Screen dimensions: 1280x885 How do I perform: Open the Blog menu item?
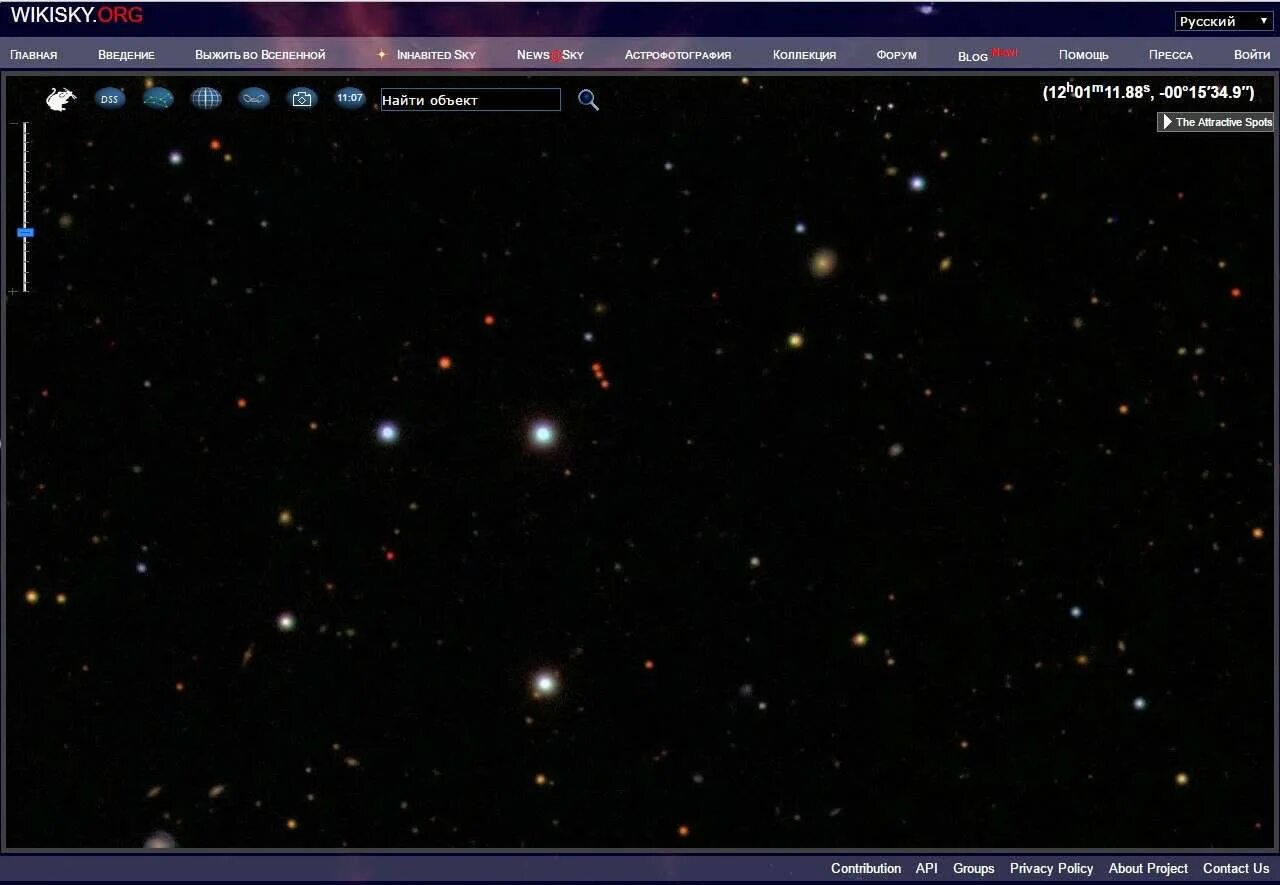click(x=973, y=56)
